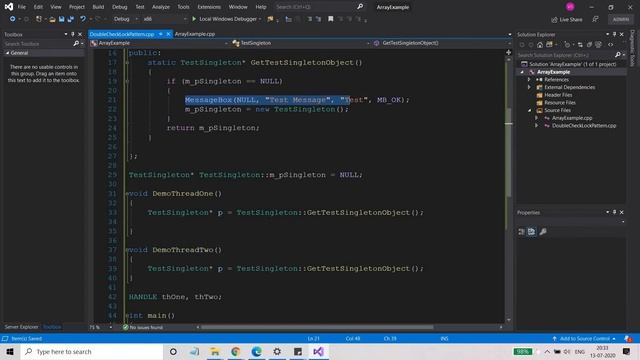This screenshot has width=640, height=360.
Task: Toggle auto-hide pin on Solution Explorer
Action: point(615,34)
